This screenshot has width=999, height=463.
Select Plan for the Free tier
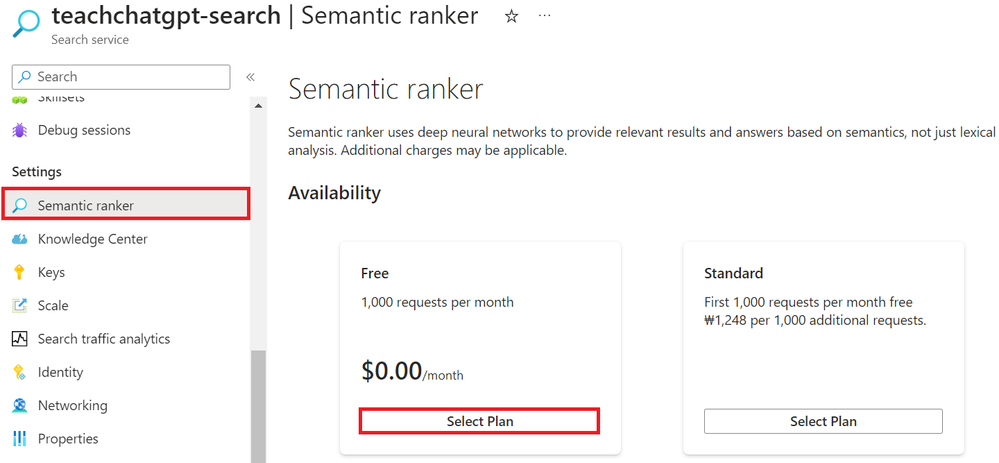coord(479,421)
